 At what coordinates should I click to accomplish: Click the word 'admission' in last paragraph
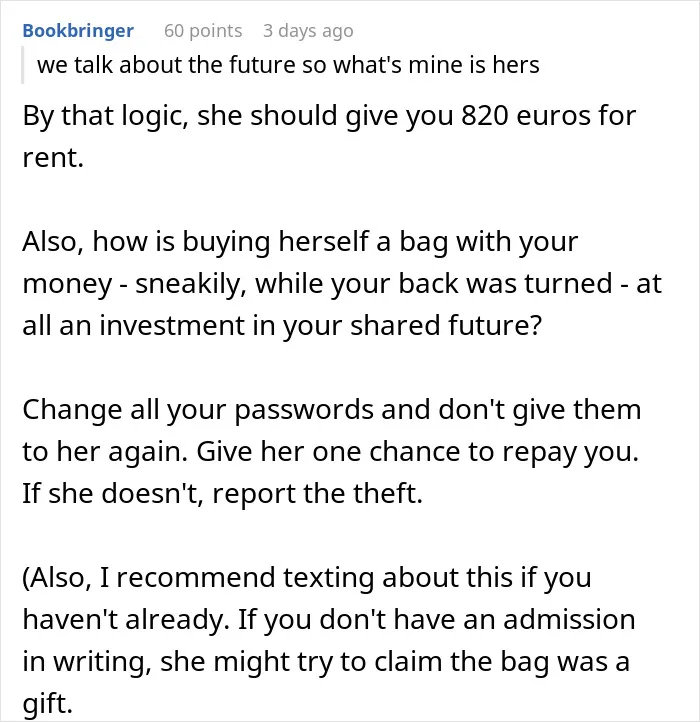pos(569,619)
